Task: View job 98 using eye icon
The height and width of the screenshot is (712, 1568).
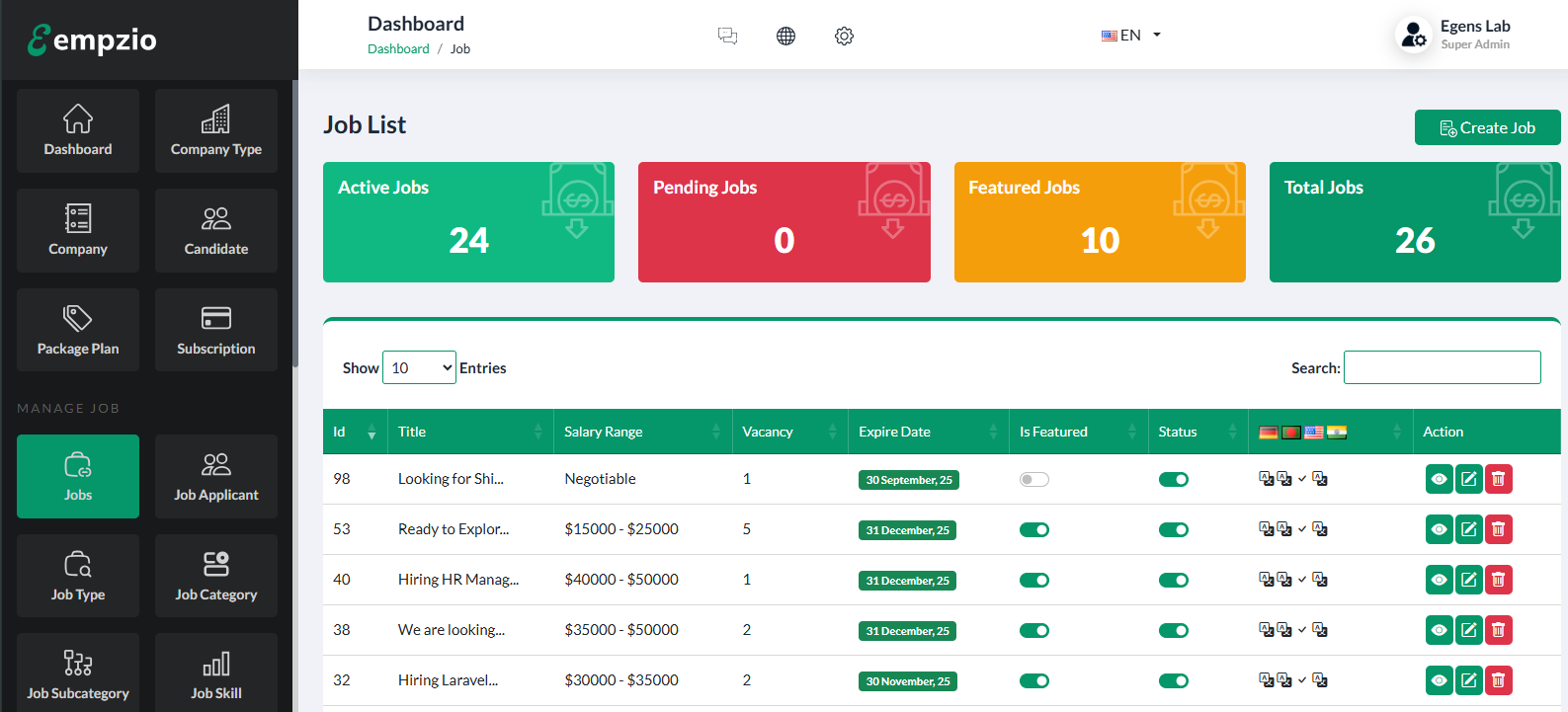Action: tap(1439, 479)
